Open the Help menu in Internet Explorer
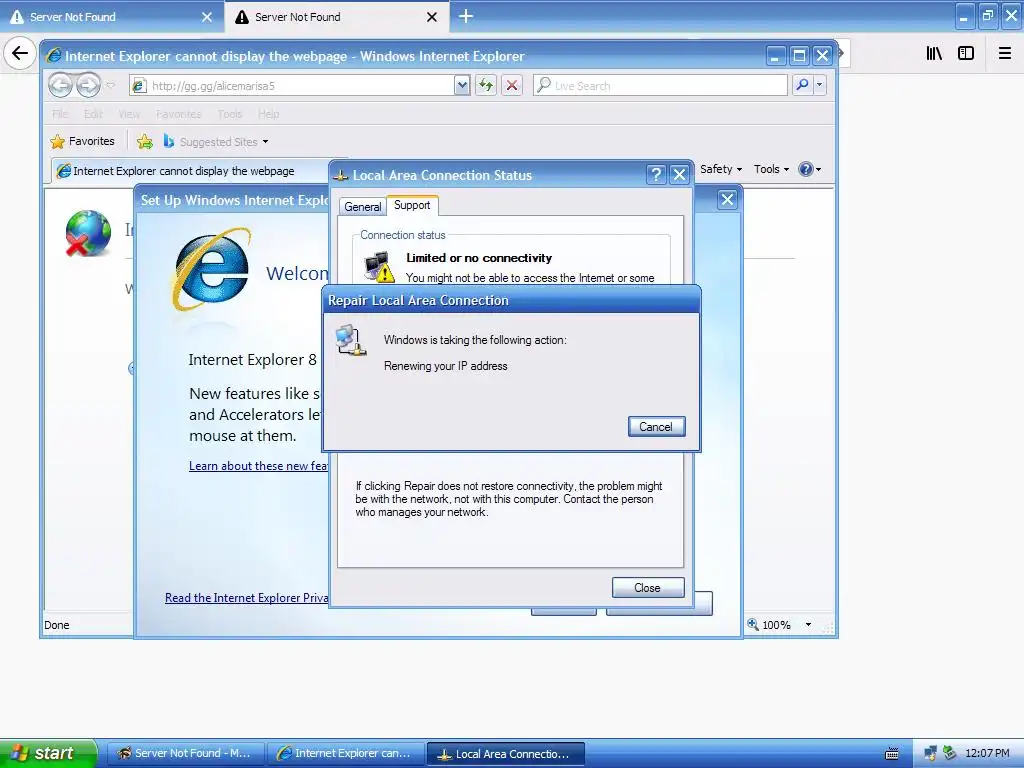1024x768 pixels. 268,114
